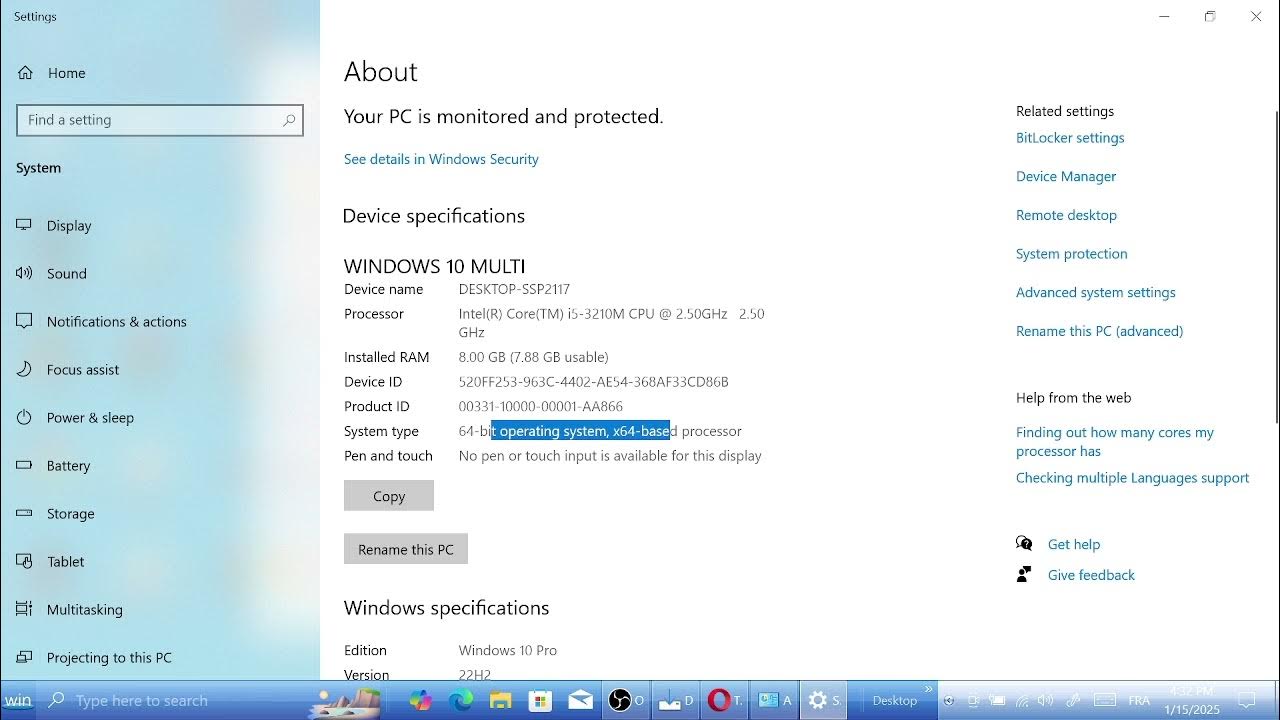Open Advanced system settings link
Image resolution: width=1280 pixels, height=720 pixels.
pos(1096,293)
